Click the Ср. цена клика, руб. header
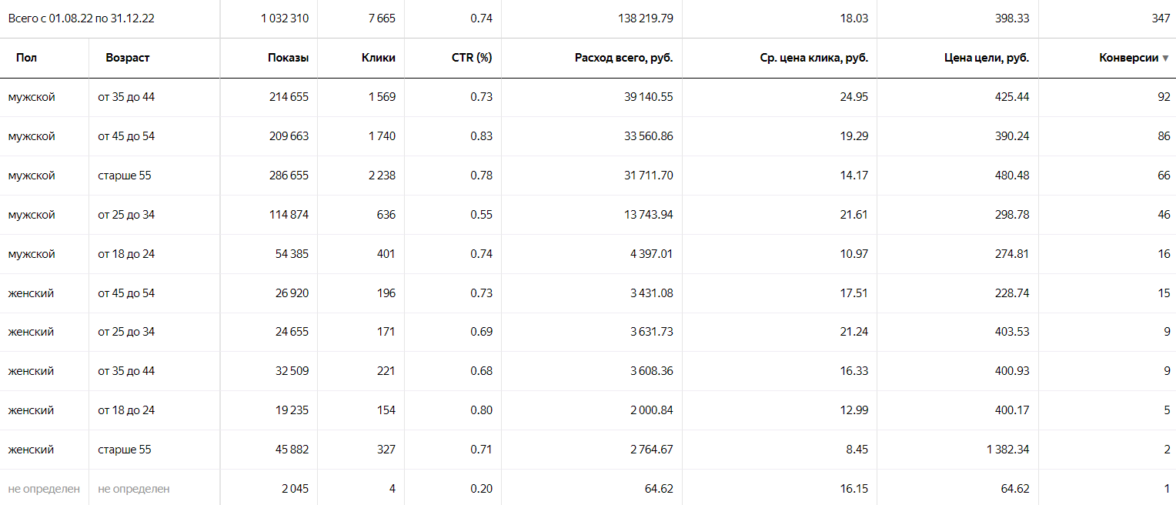Screen dimensions: 1176x505 coord(814,58)
